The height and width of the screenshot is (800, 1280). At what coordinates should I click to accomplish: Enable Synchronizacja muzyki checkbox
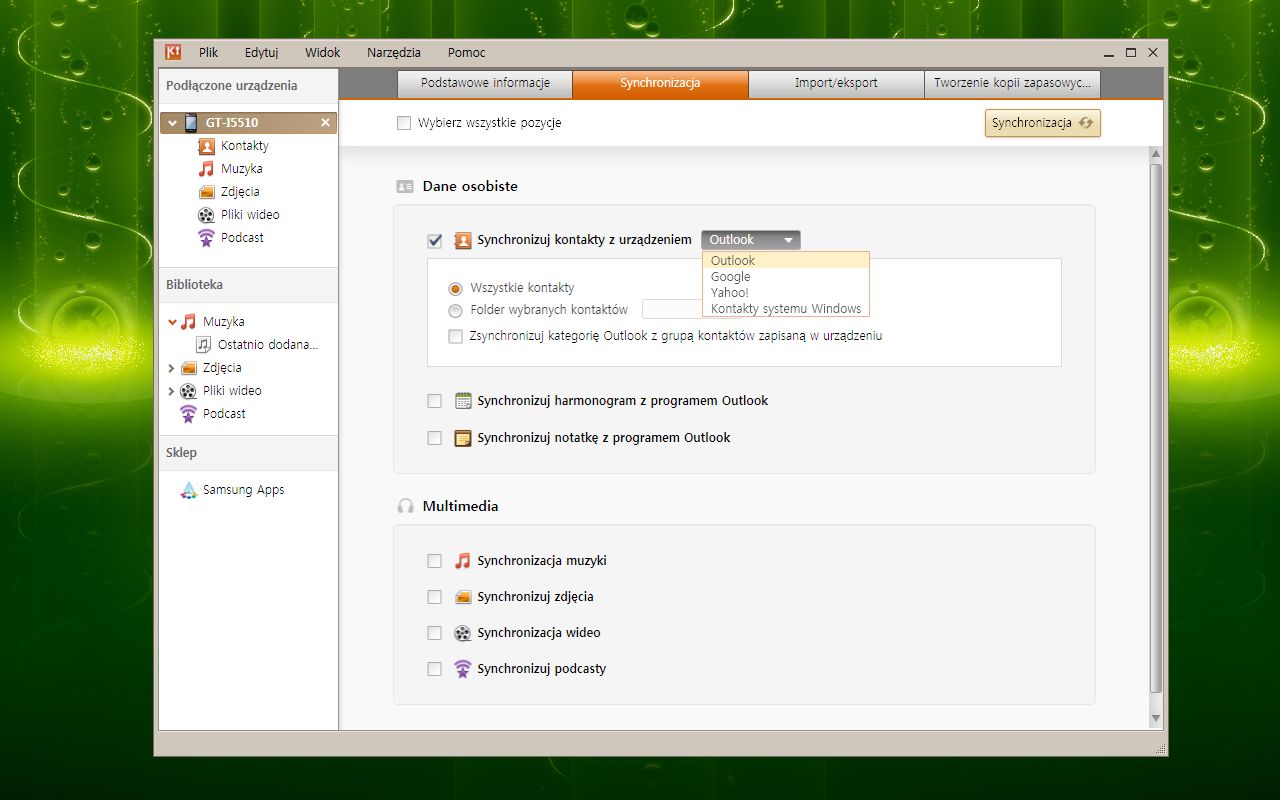click(x=434, y=561)
